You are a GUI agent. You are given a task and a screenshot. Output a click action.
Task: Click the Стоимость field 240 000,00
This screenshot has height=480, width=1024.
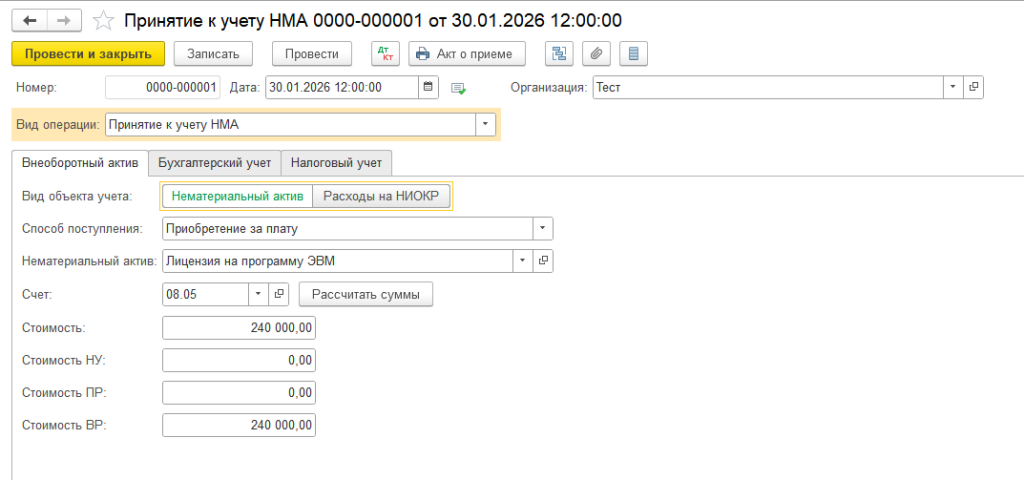pyautogui.click(x=239, y=328)
